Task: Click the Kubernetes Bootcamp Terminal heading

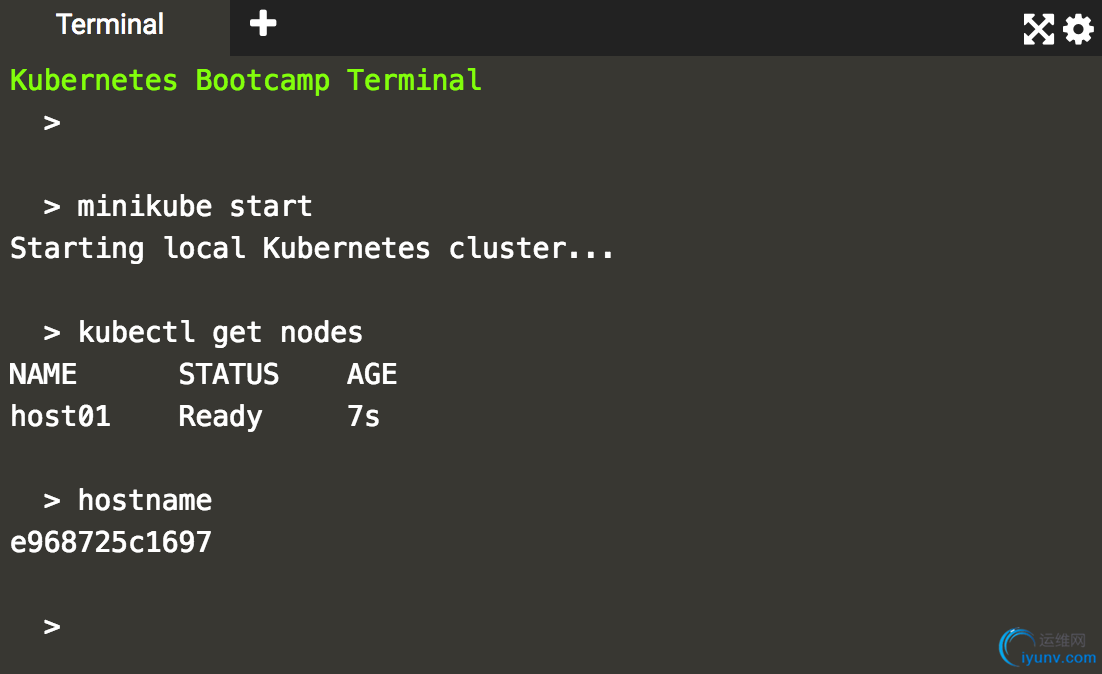Action: pos(246,80)
